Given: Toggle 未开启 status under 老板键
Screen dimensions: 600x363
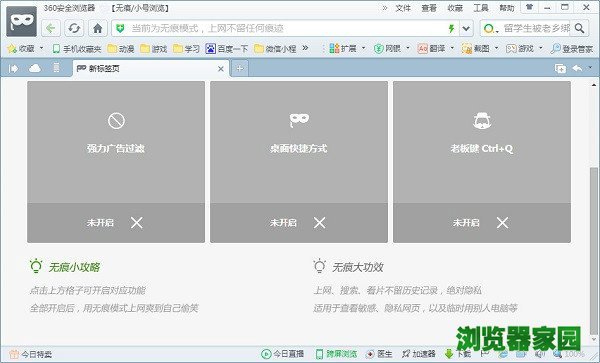Looking at the screenshot, I should tap(482, 223).
